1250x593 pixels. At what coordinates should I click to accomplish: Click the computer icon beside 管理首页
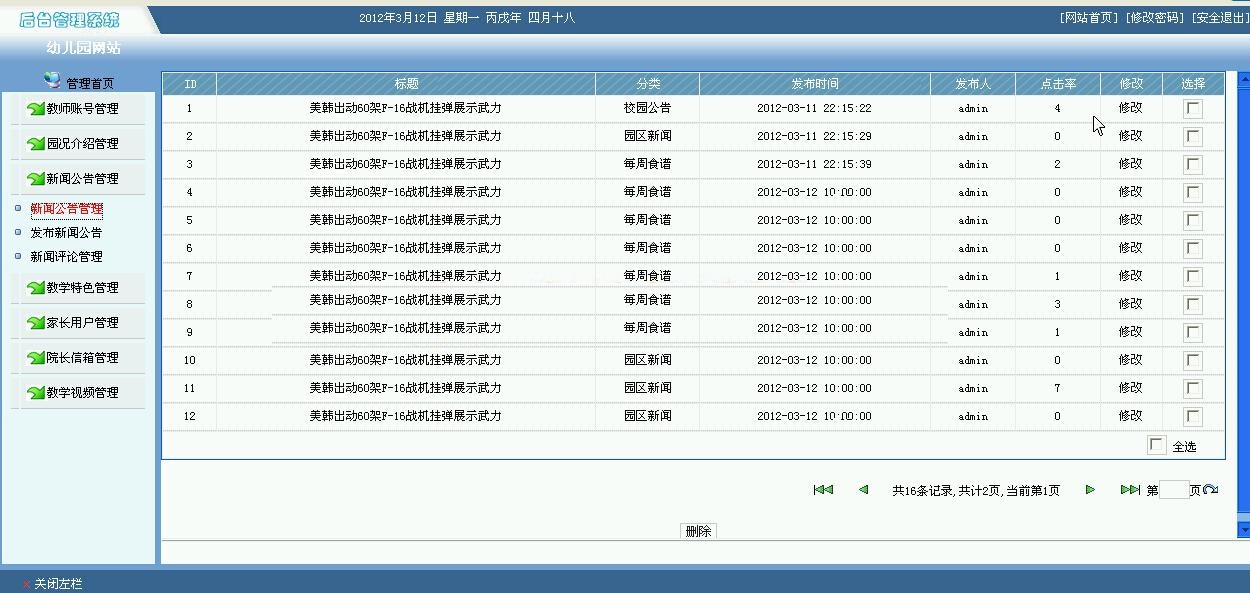tap(52, 80)
